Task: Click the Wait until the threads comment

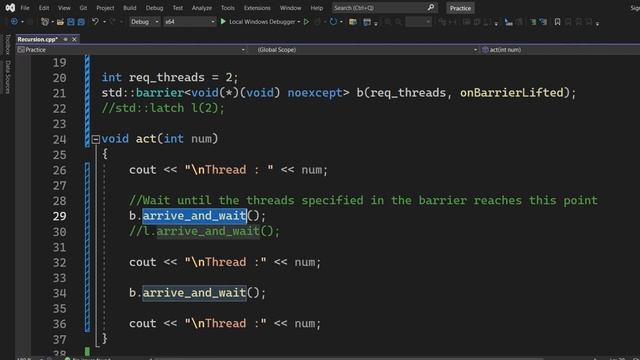Action: point(363,200)
